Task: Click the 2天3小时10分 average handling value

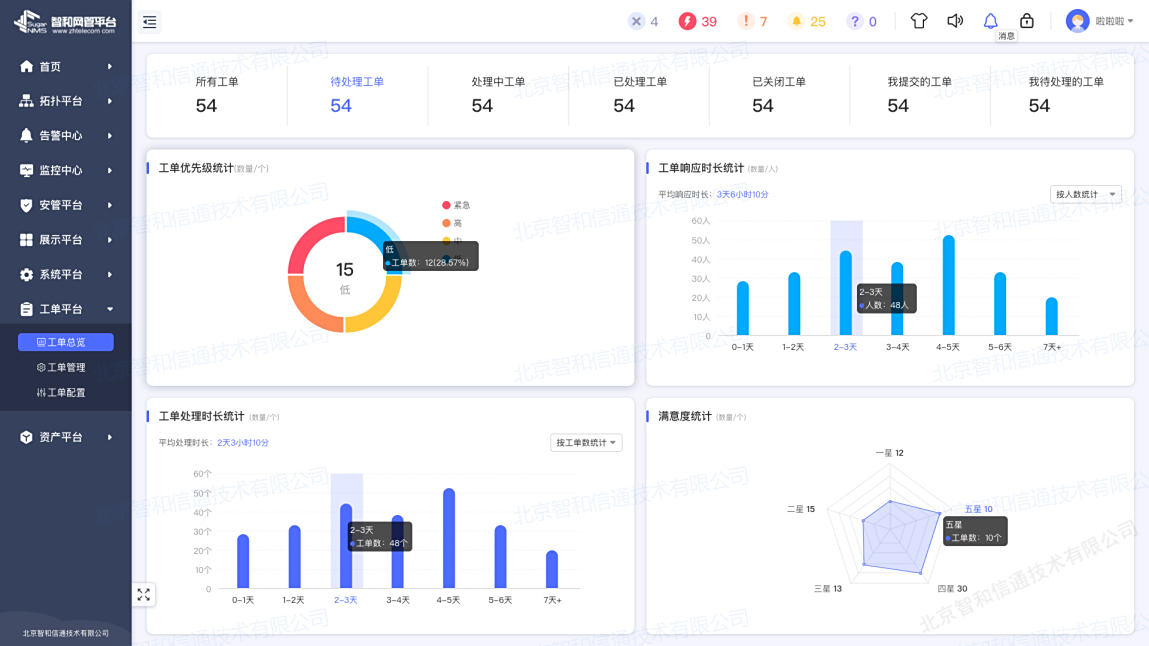Action: coord(243,442)
